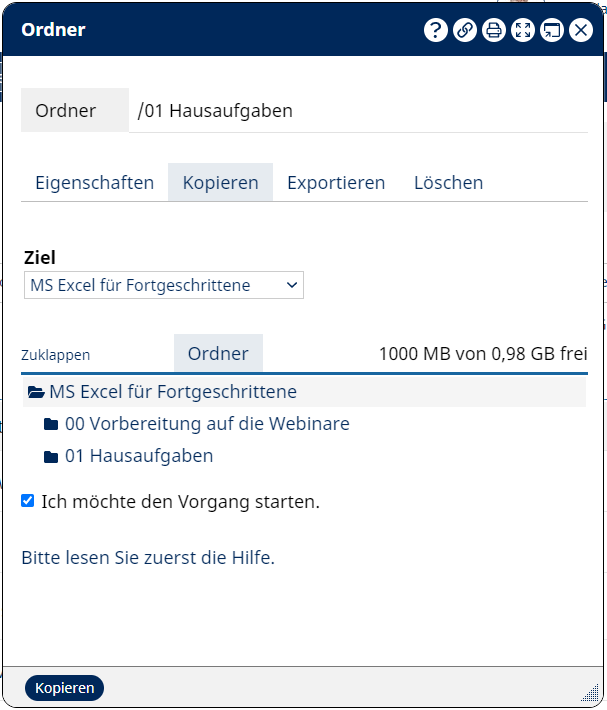This screenshot has height=710, width=607.
Task: Click the dialog resize grip in corner
Action: point(590,693)
